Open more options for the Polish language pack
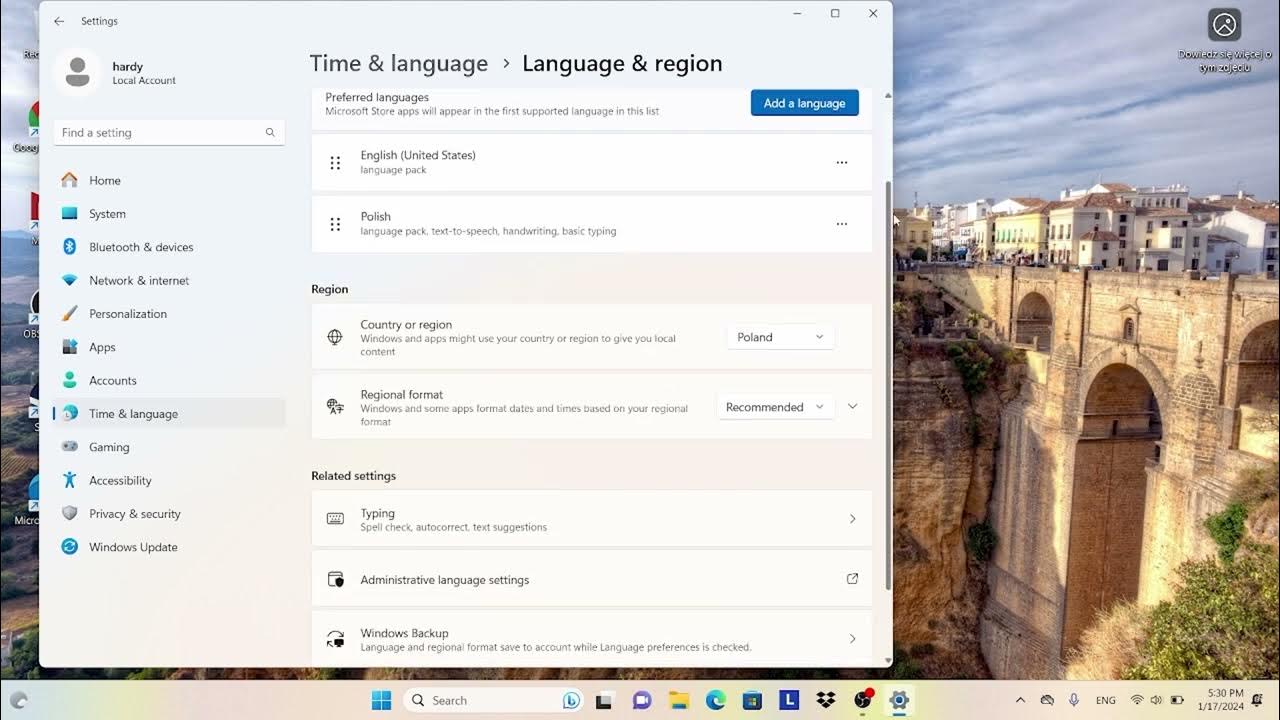 pos(842,223)
